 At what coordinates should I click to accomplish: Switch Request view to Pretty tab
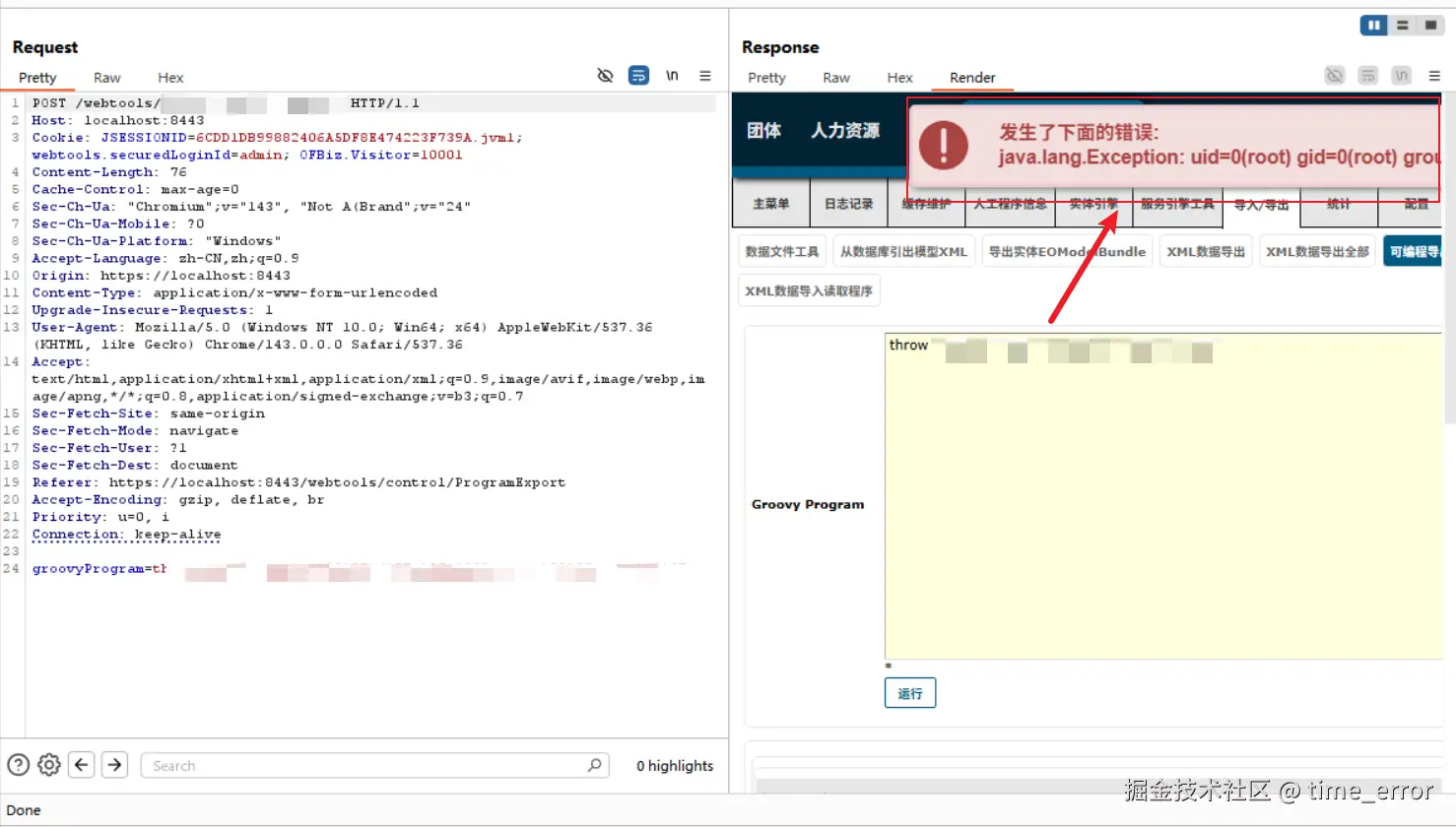(37, 78)
